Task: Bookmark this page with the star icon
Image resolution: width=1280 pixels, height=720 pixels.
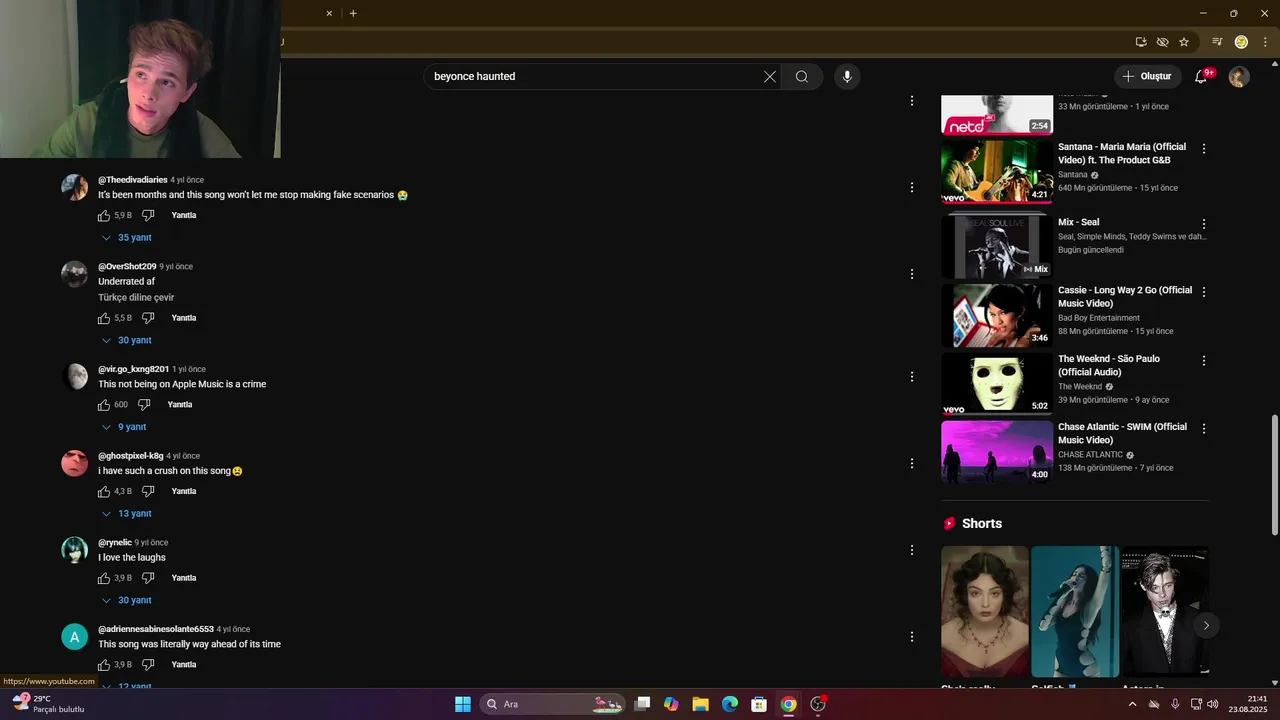Action: (1184, 42)
